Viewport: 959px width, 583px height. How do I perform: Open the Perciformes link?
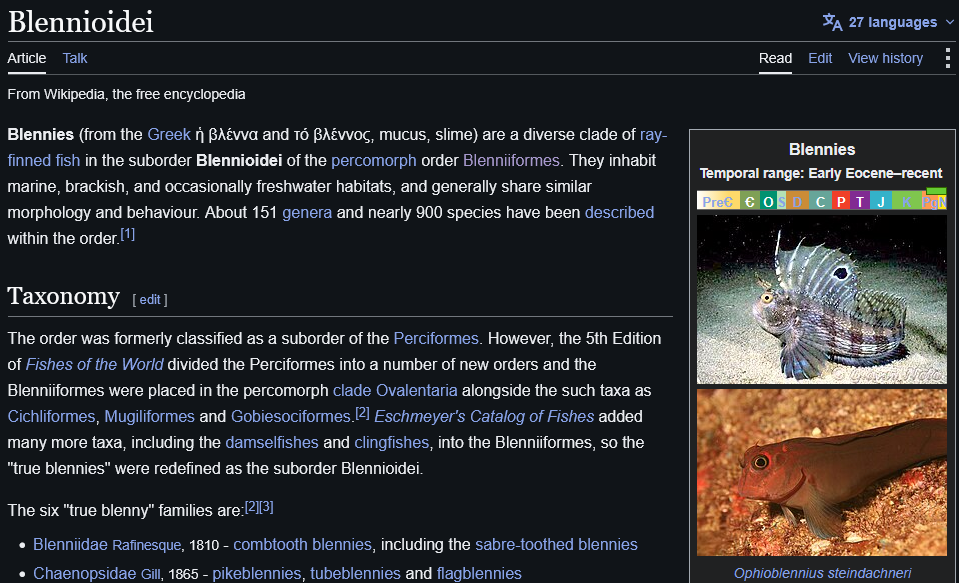pyautogui.click(x=436, y=339)
